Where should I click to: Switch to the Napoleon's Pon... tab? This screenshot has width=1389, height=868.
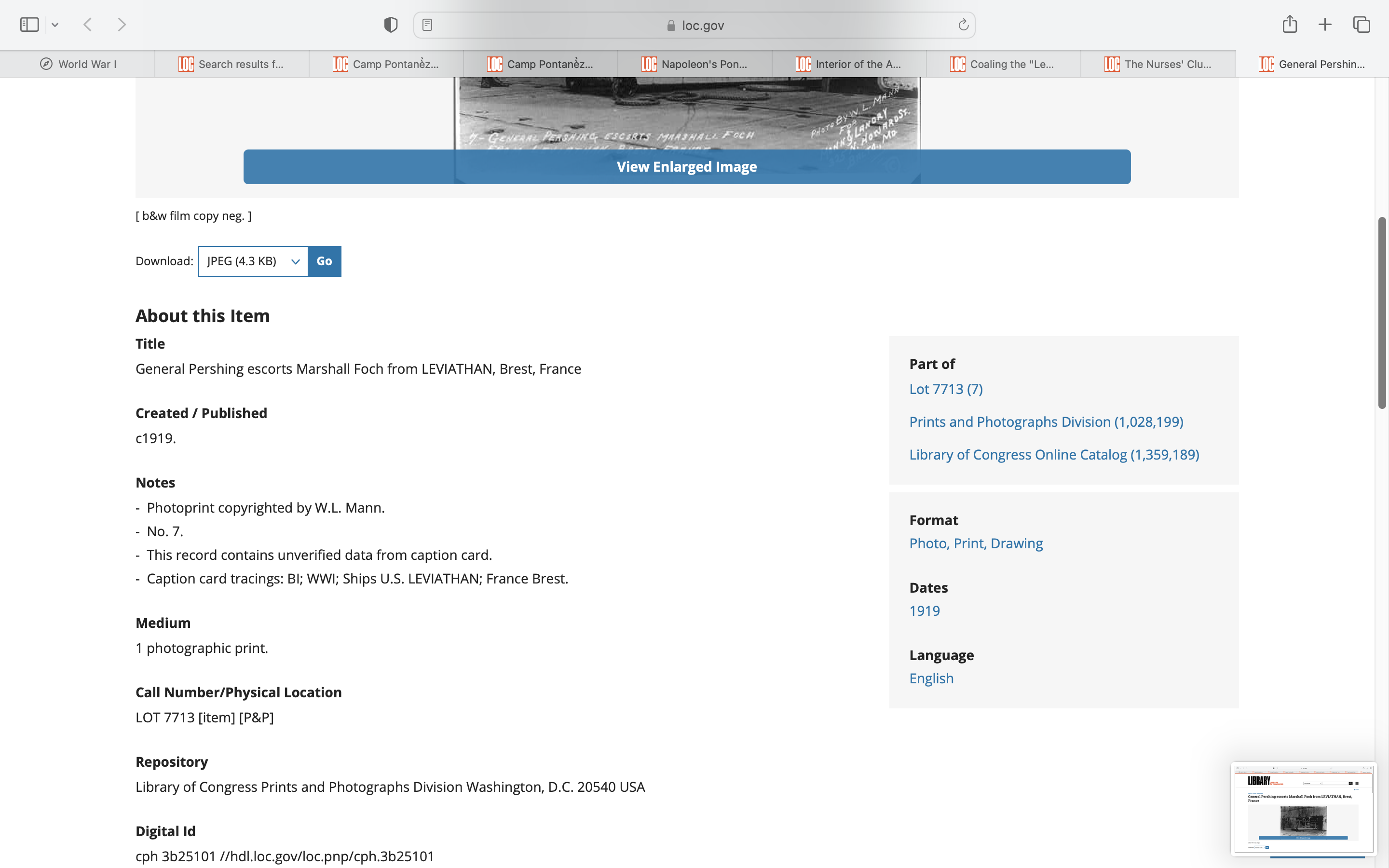coord(694,64)
